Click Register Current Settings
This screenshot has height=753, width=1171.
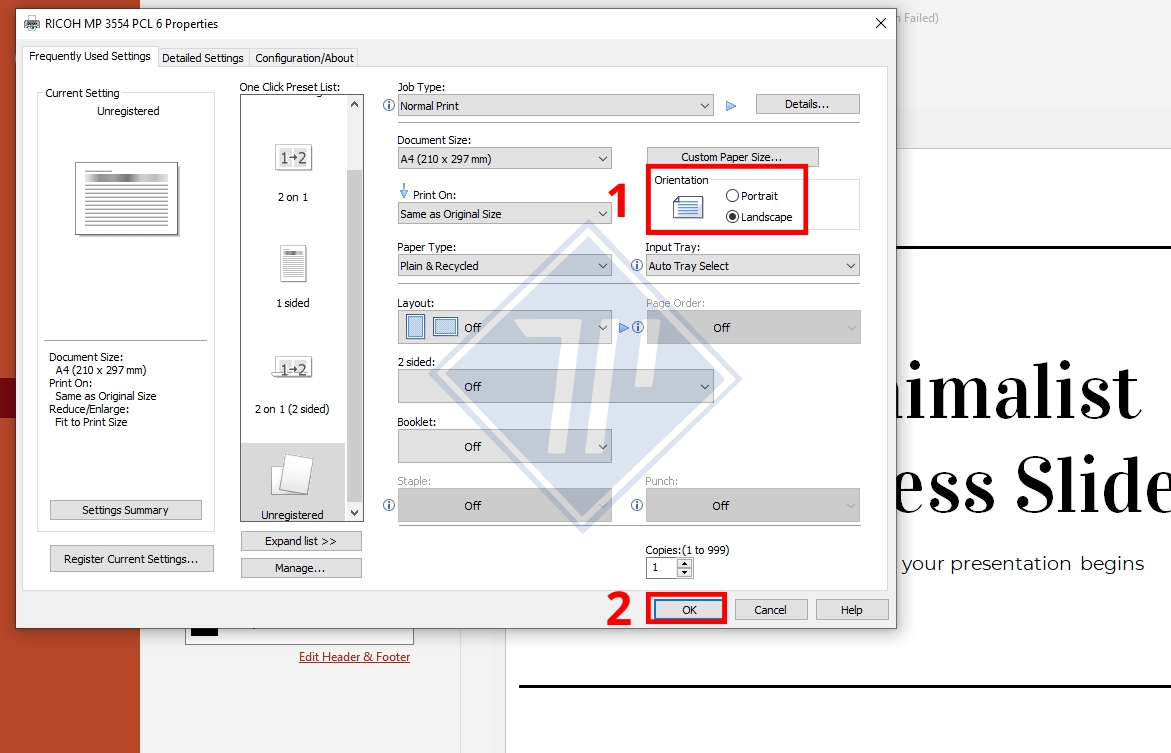pyautogui.click(x=131, y=558)
